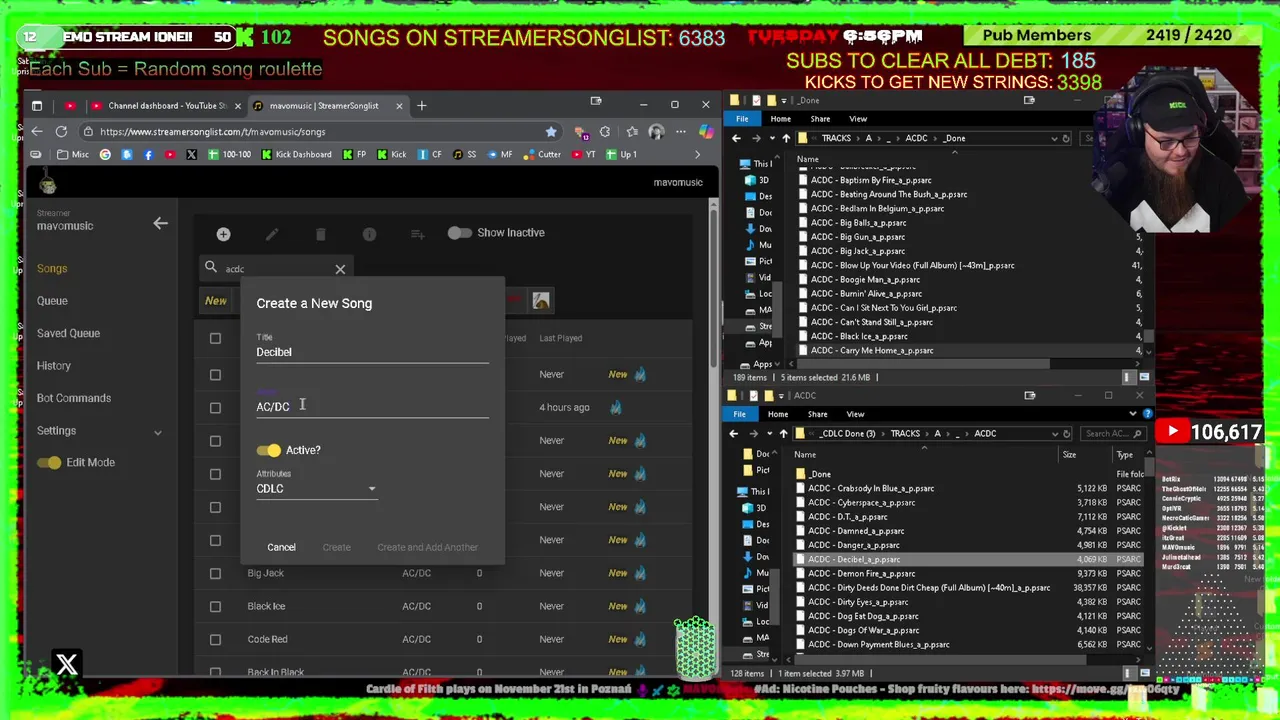1280x720 pixels.
Task: Click the edit pencil icon in song toolbar
Action: pos(272,234)
